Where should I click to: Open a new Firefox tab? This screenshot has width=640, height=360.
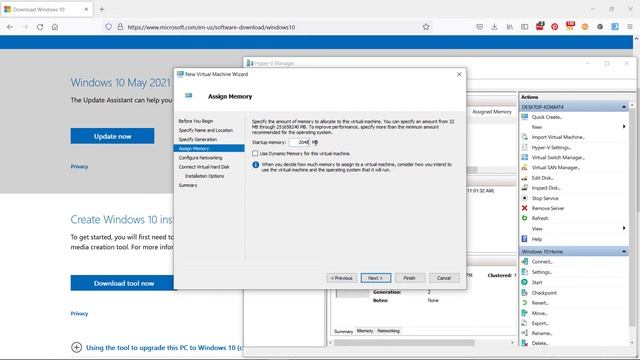click(102, 9)
